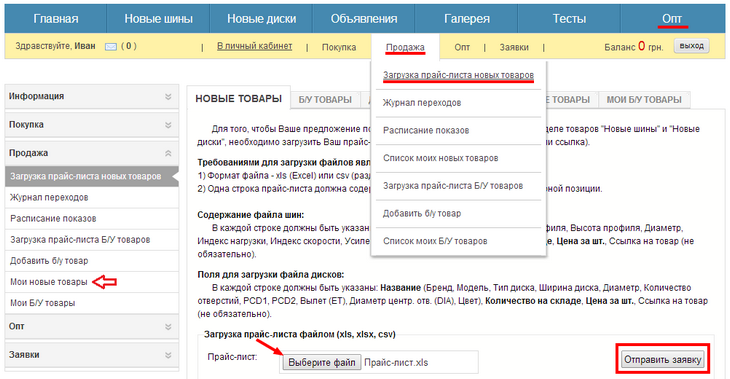This screenshot has width=730, height=379.
Task: Select sidebar item Мои новые товары
Action: (92, 282)
